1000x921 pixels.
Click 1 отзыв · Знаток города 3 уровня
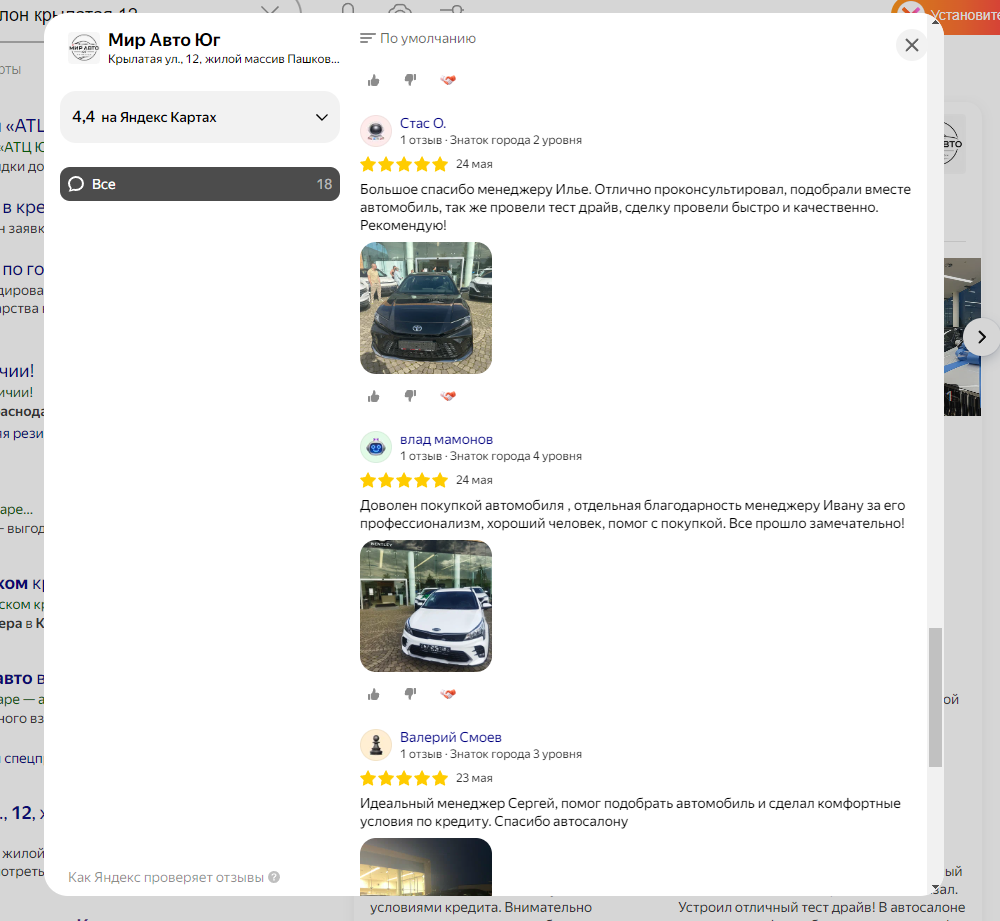[x=490, y=754]
